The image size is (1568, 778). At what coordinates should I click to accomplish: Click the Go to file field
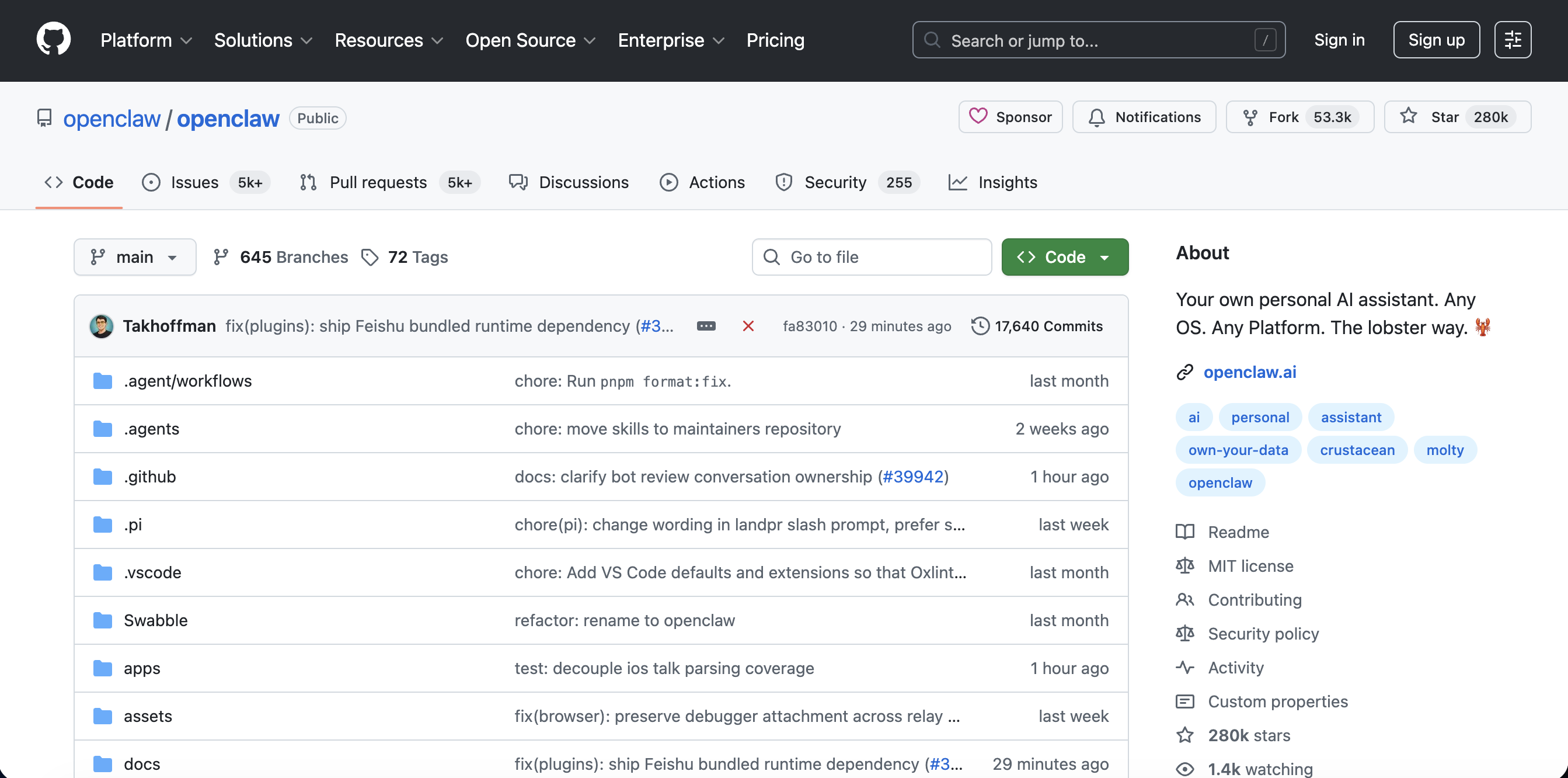pyautogui.click(x=872, y=257)
